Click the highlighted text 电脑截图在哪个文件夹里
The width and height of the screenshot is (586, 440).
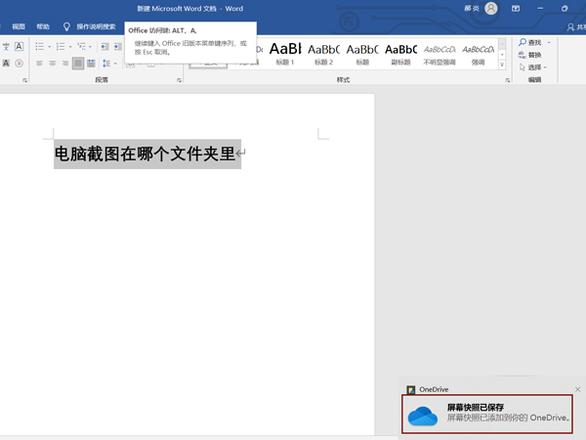(145, 154)
